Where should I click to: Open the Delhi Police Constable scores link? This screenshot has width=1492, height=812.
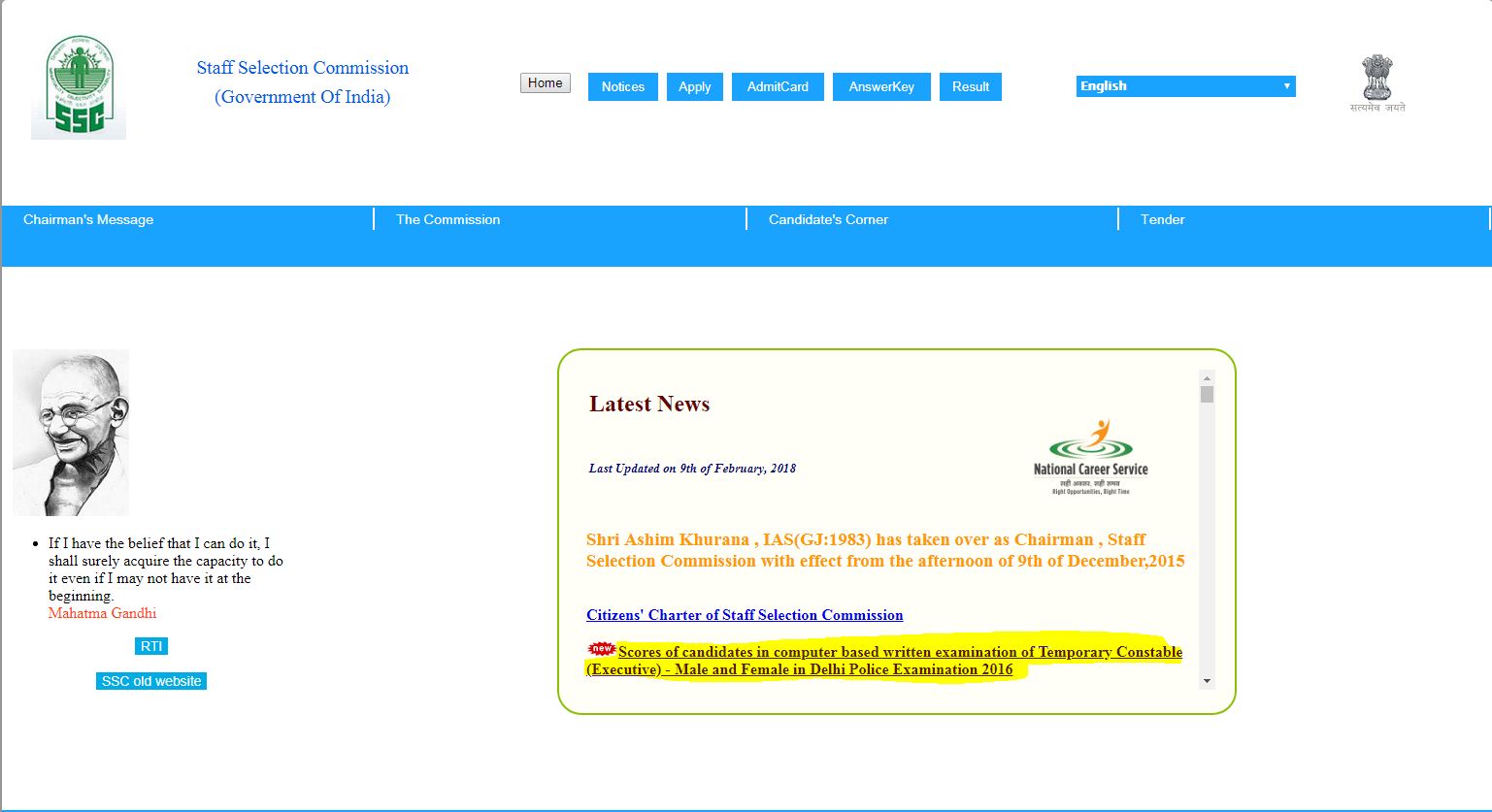tap(884, 661)
